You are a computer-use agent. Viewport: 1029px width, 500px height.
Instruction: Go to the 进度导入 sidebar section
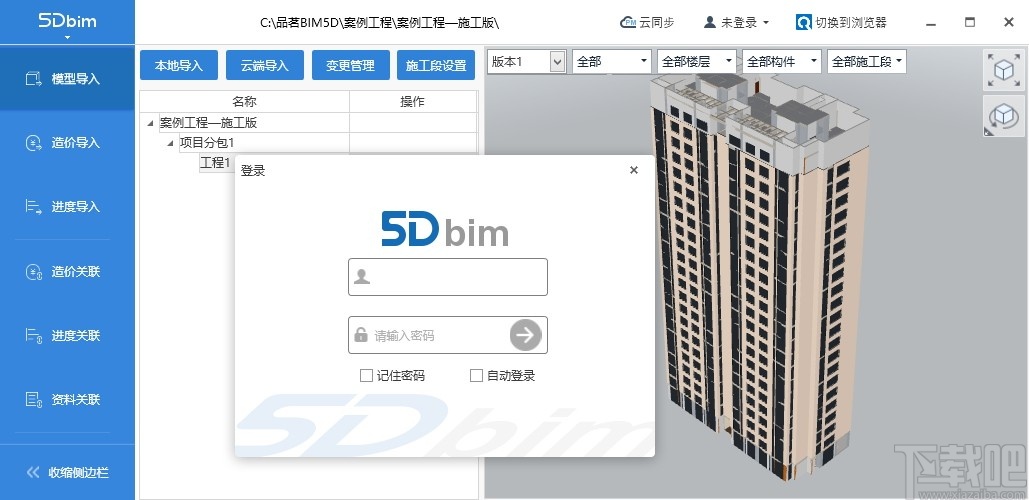(x=67, y=207)
